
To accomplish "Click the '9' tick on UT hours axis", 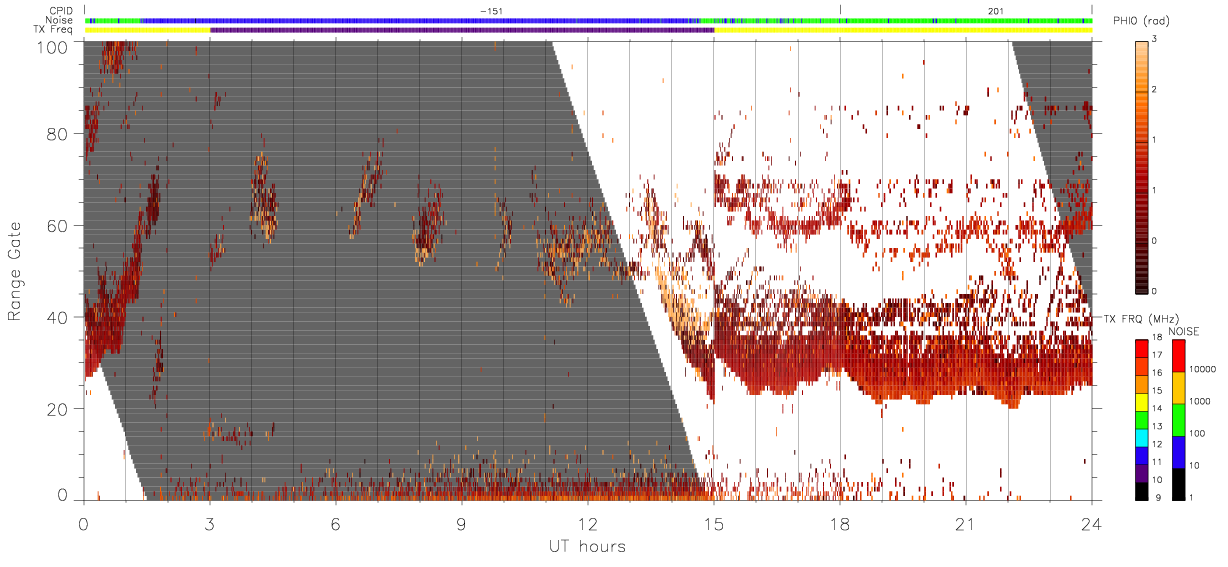I will (x=461, y=524).
